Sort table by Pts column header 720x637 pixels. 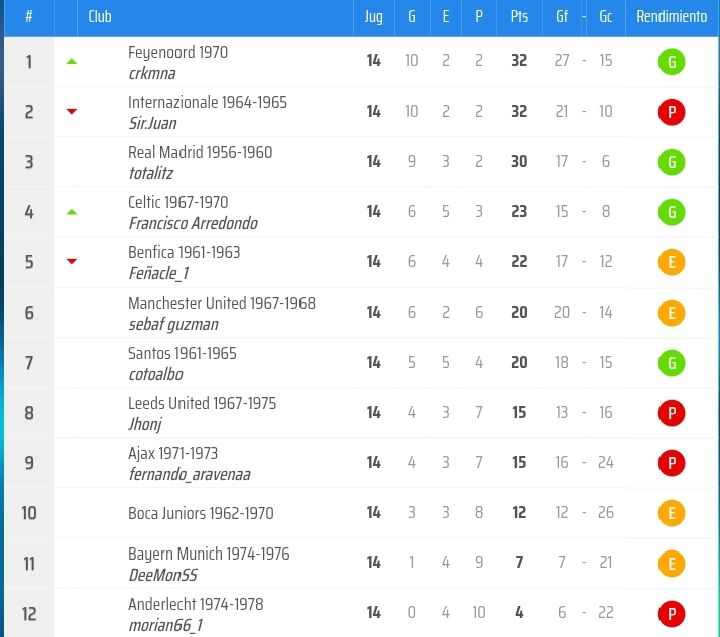[519, 17]
